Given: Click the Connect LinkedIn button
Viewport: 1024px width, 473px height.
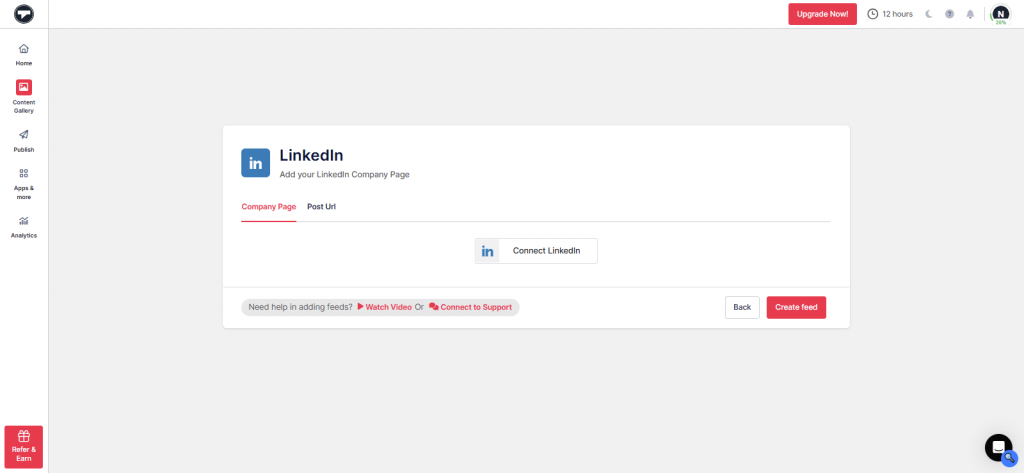Looking at the screenshot, I should click(536, 251).
